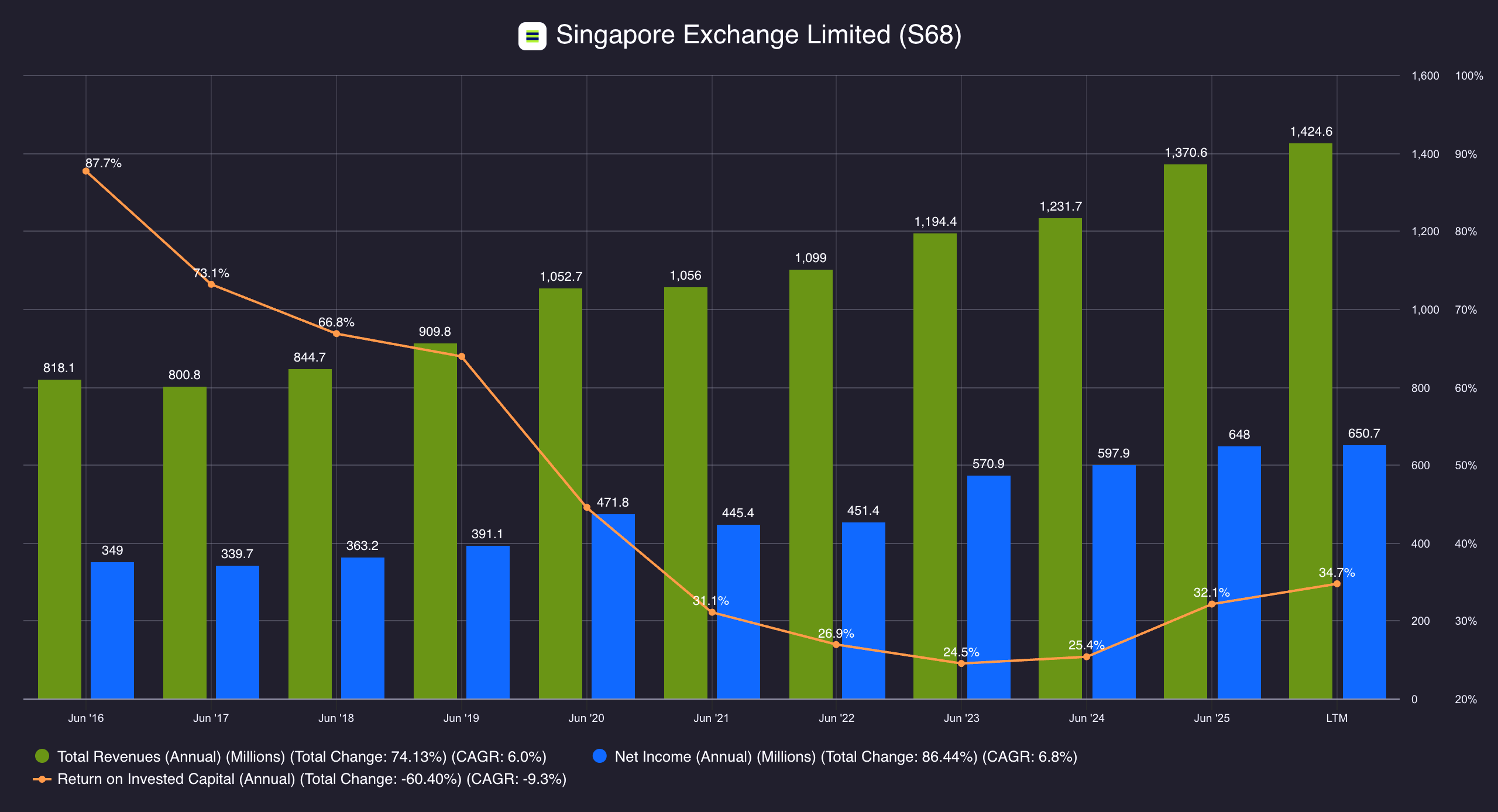The width and height of the screenshot is (1498, 812).
Task: Click the orange ROIC legend line marker
Action: [x=42, y=779]
